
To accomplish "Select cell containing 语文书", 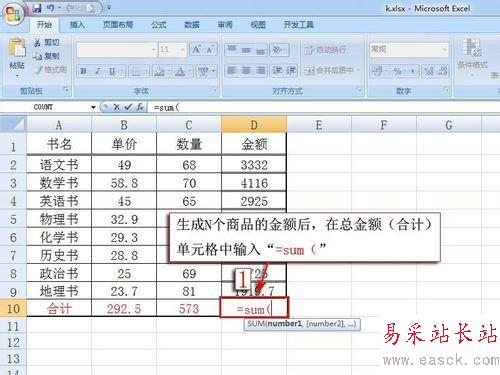I will coord(59,165).
